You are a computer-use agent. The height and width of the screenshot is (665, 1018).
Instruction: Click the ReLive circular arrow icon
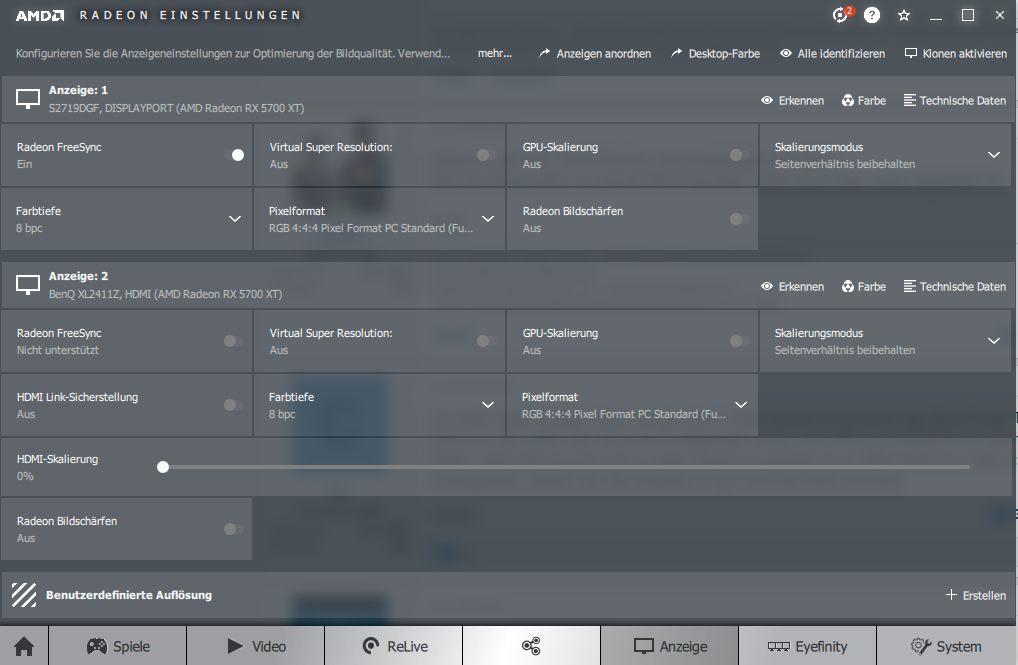[371, 646]
